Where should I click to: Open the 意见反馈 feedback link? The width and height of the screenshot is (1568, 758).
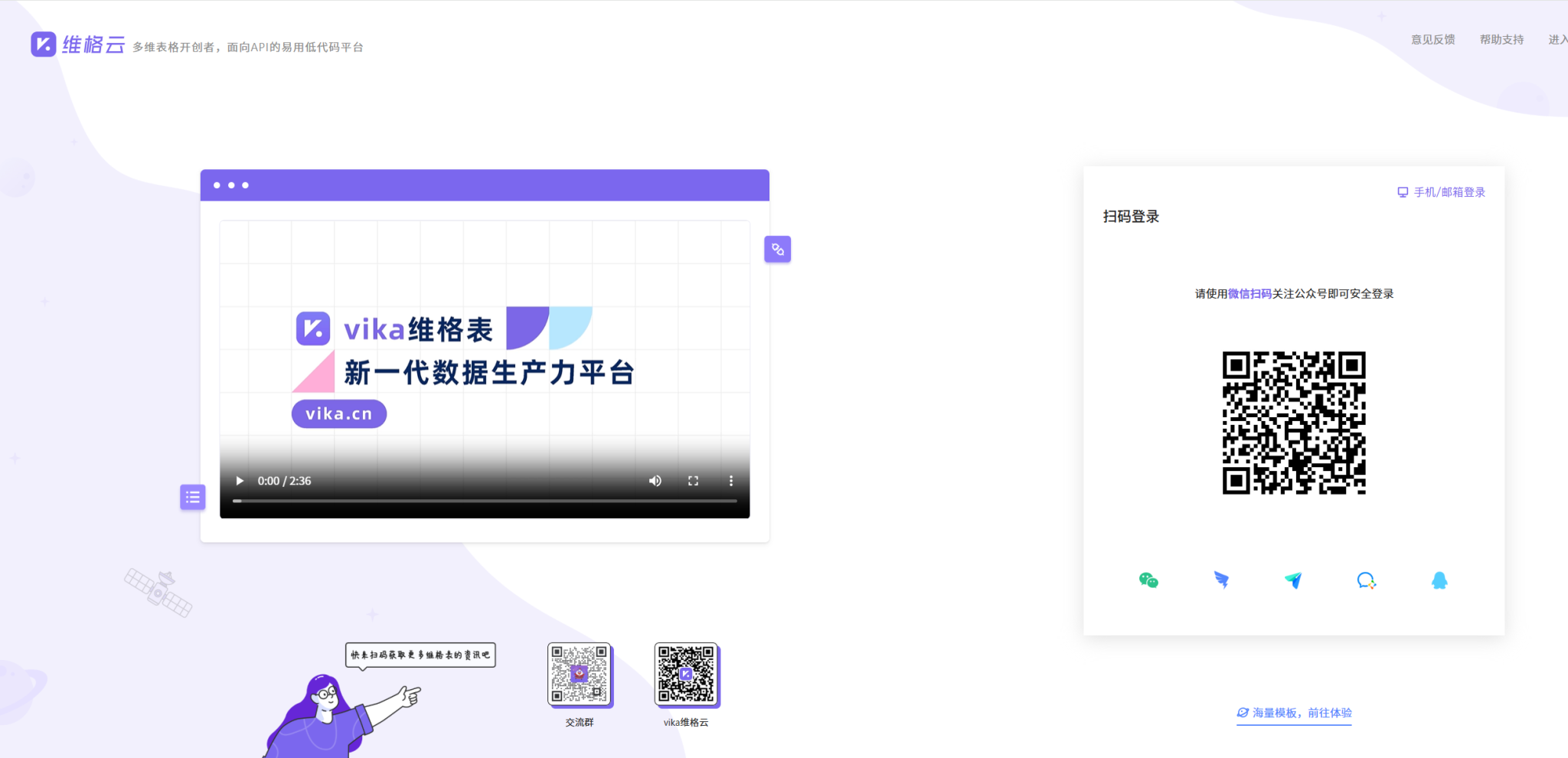click(x=1432, y=40)
